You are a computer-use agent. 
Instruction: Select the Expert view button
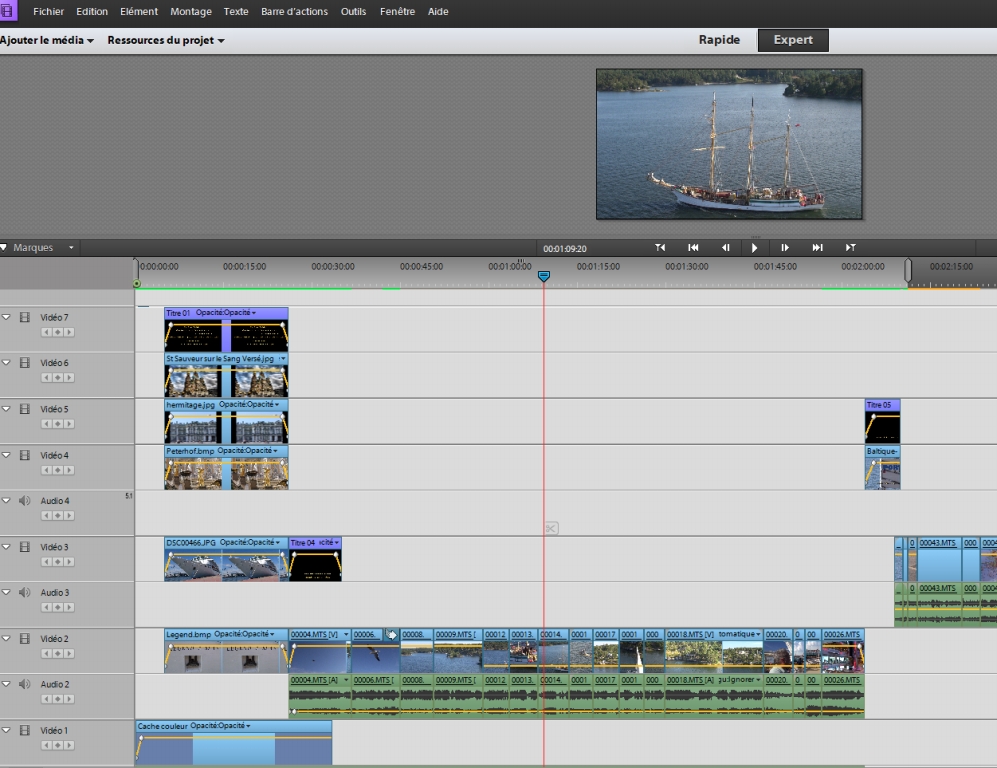click(793, 40)
